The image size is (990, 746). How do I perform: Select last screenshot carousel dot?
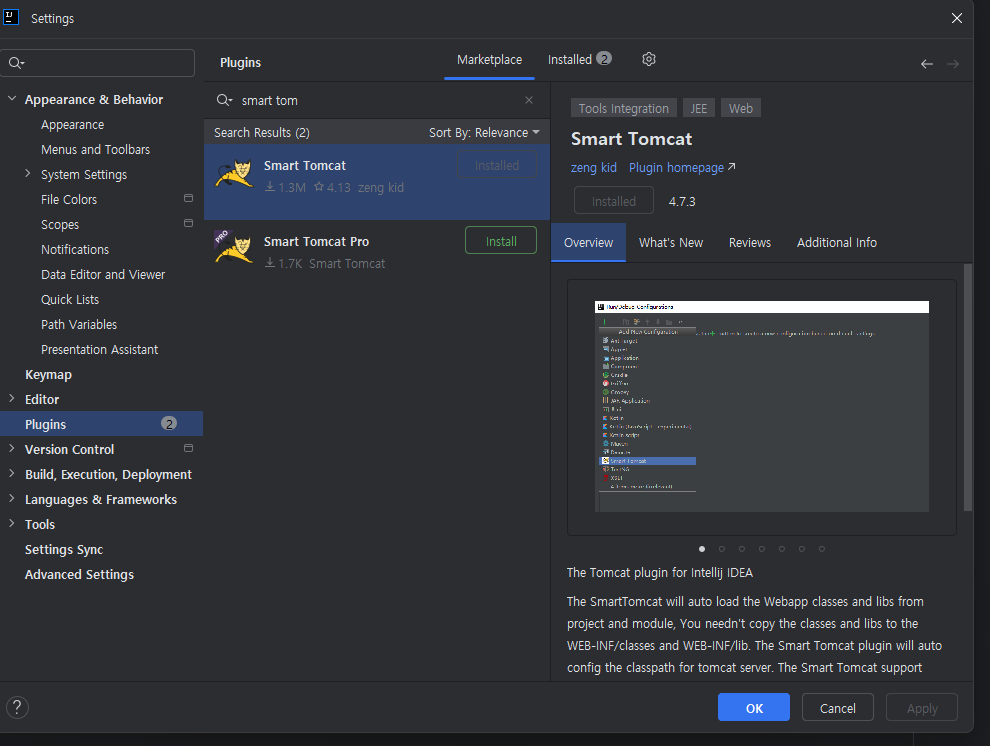(821, 549)
